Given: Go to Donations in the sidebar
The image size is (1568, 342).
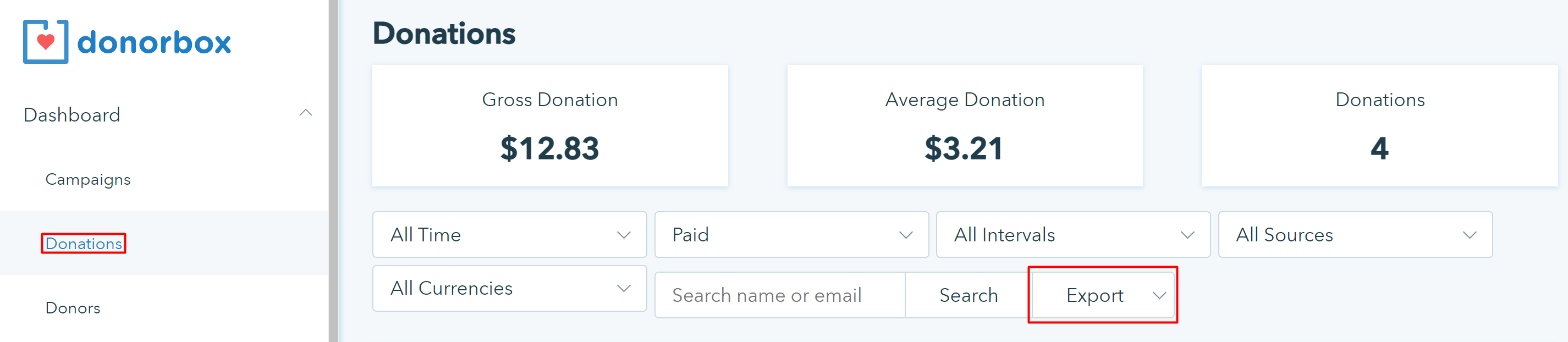Looking at the screenshot, I should 84,244.
